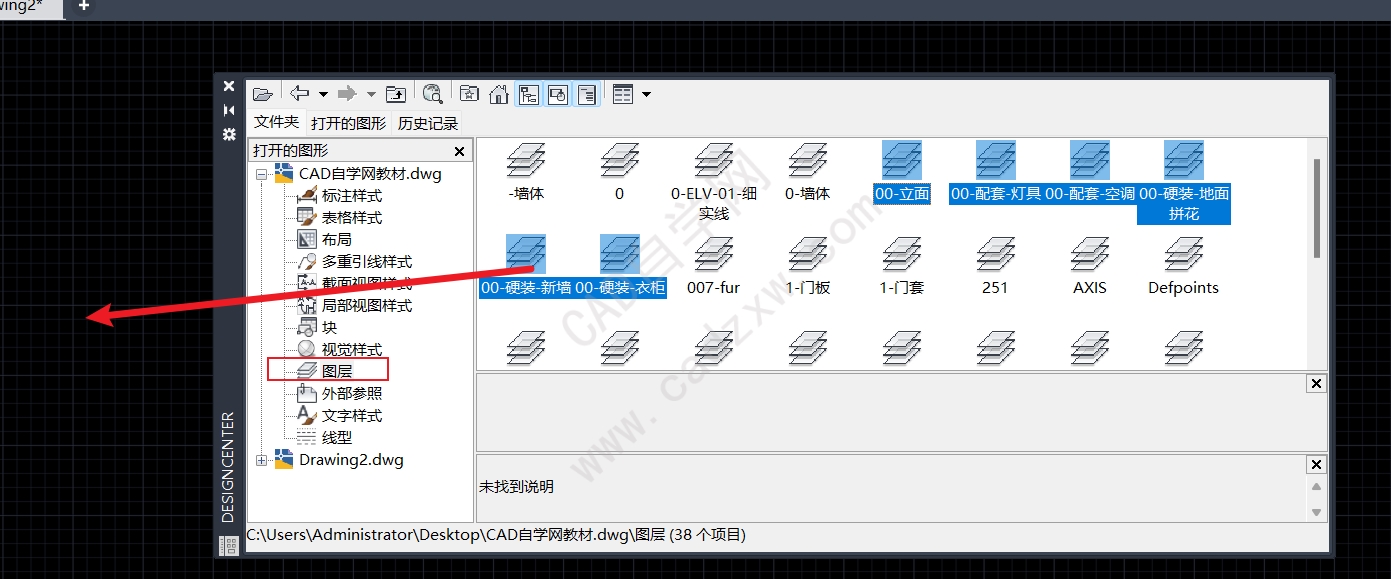This screenshot has height=579, width=1391.
Task: Toggle DesignCenter auto-hide
Action: coord(229,110)
